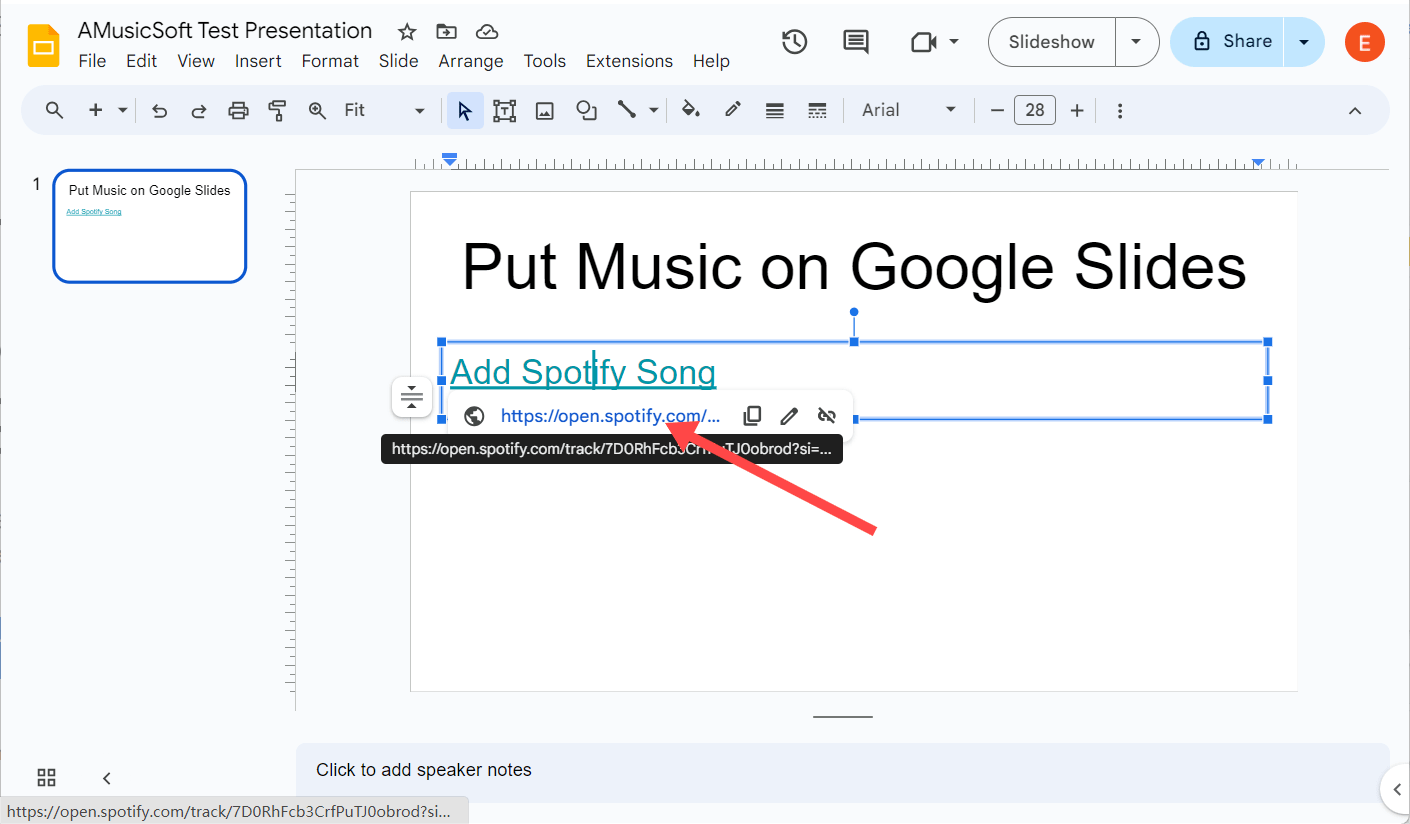Open the Fit zoom level dropdown
1410x824 pixels.
pos(384,110)
